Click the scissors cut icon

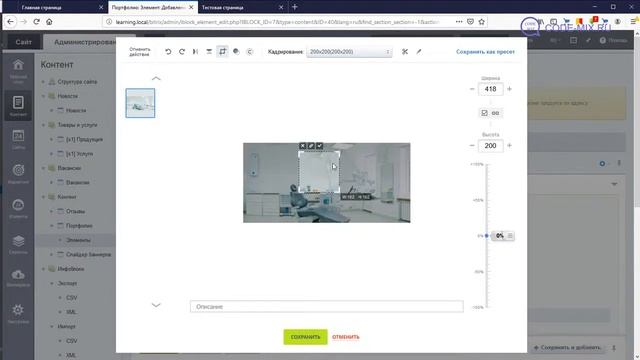(x=405, y=51)
